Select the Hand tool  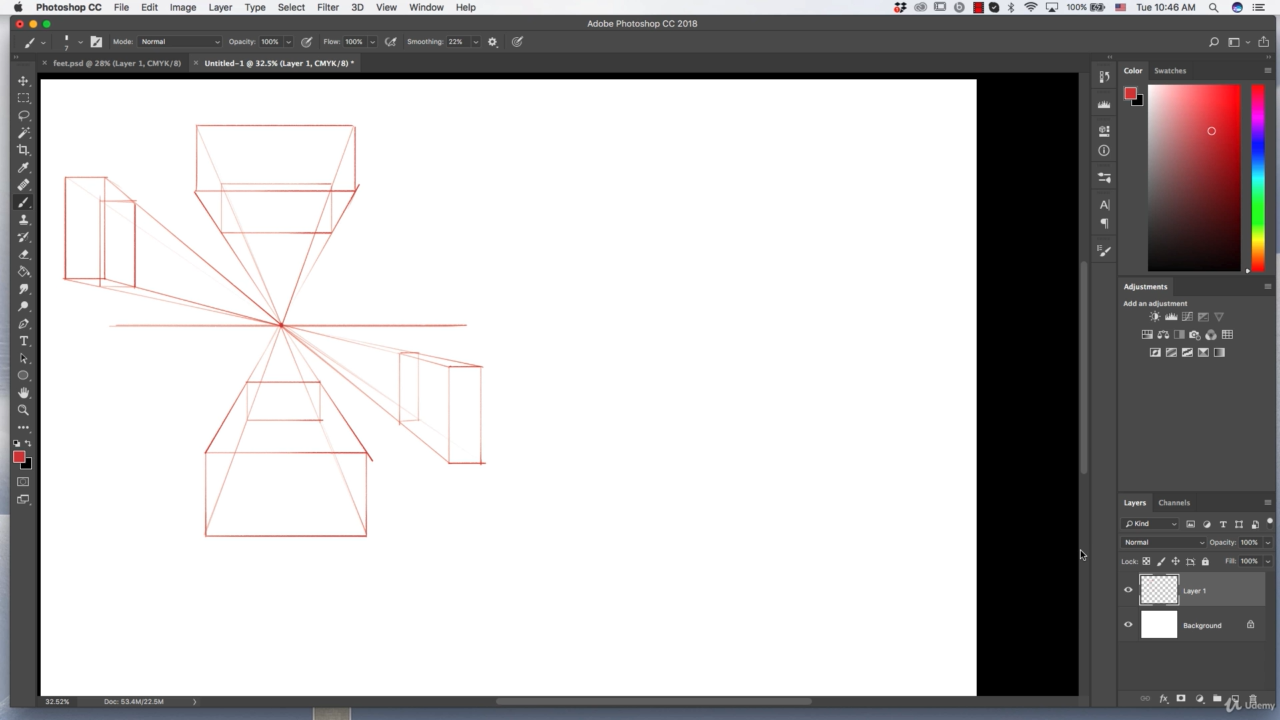[x=23, y=393]
